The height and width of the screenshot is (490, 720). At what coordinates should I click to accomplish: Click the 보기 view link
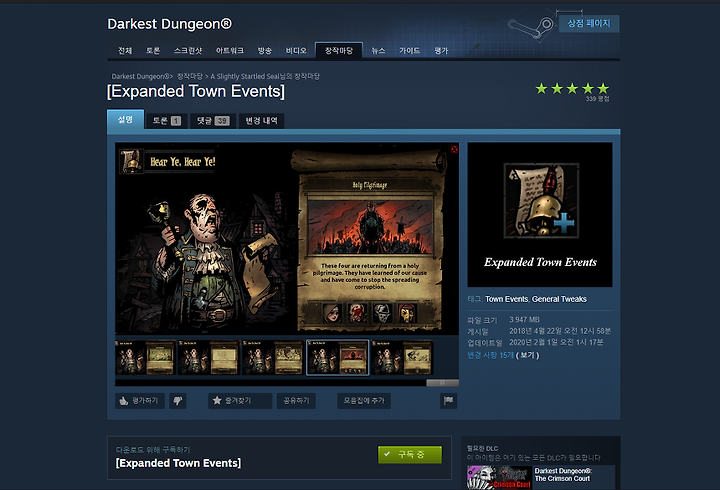point(528,355)
